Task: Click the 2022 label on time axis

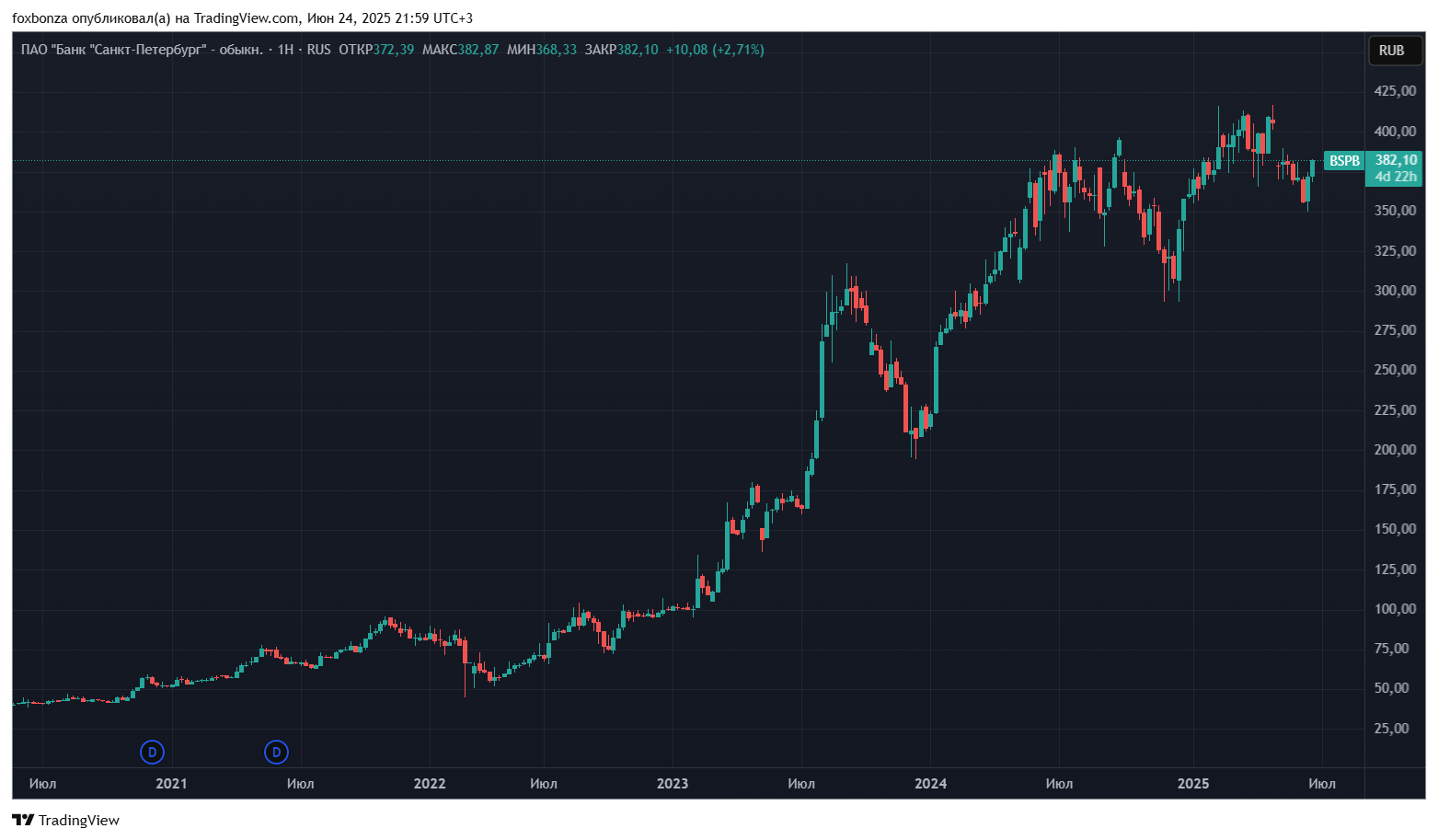Action: point(430,784)
